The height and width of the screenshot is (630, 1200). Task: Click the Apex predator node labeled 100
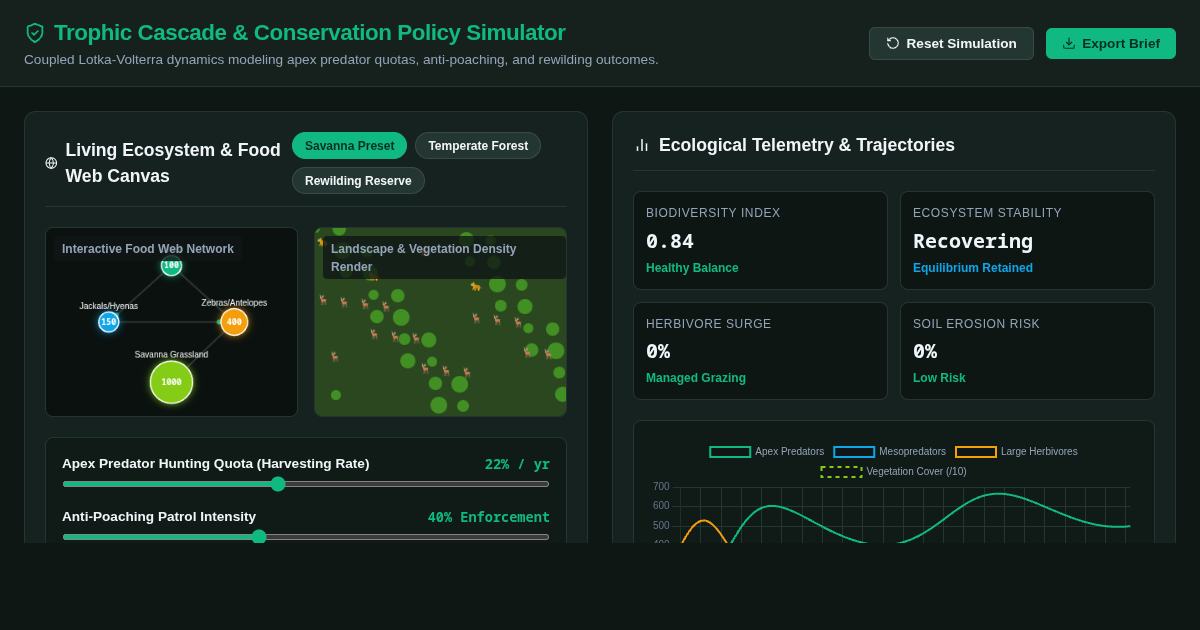pos(171,265)
